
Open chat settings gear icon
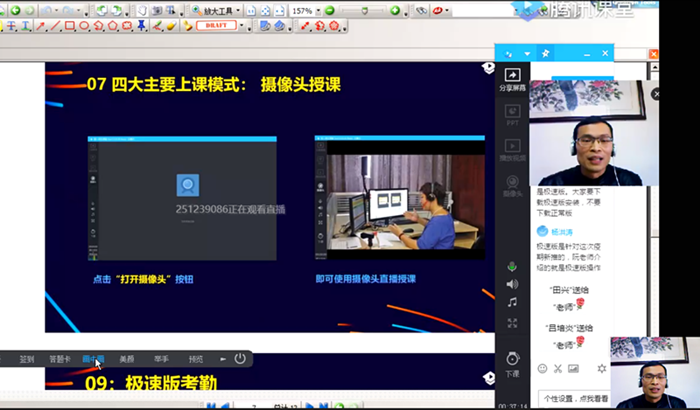[x=601, y=368]
